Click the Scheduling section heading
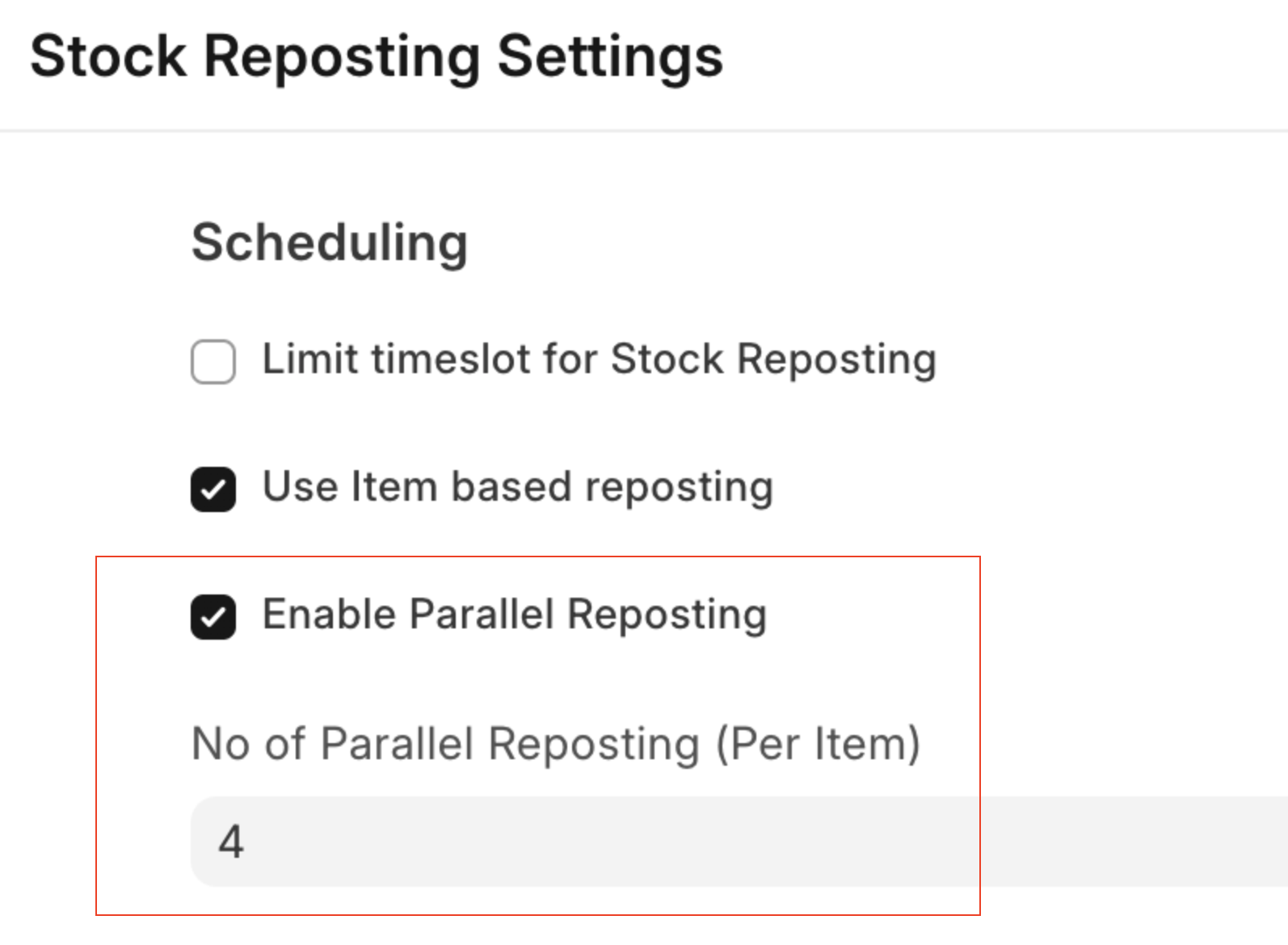1288x945 pixels. click(329, 242)
